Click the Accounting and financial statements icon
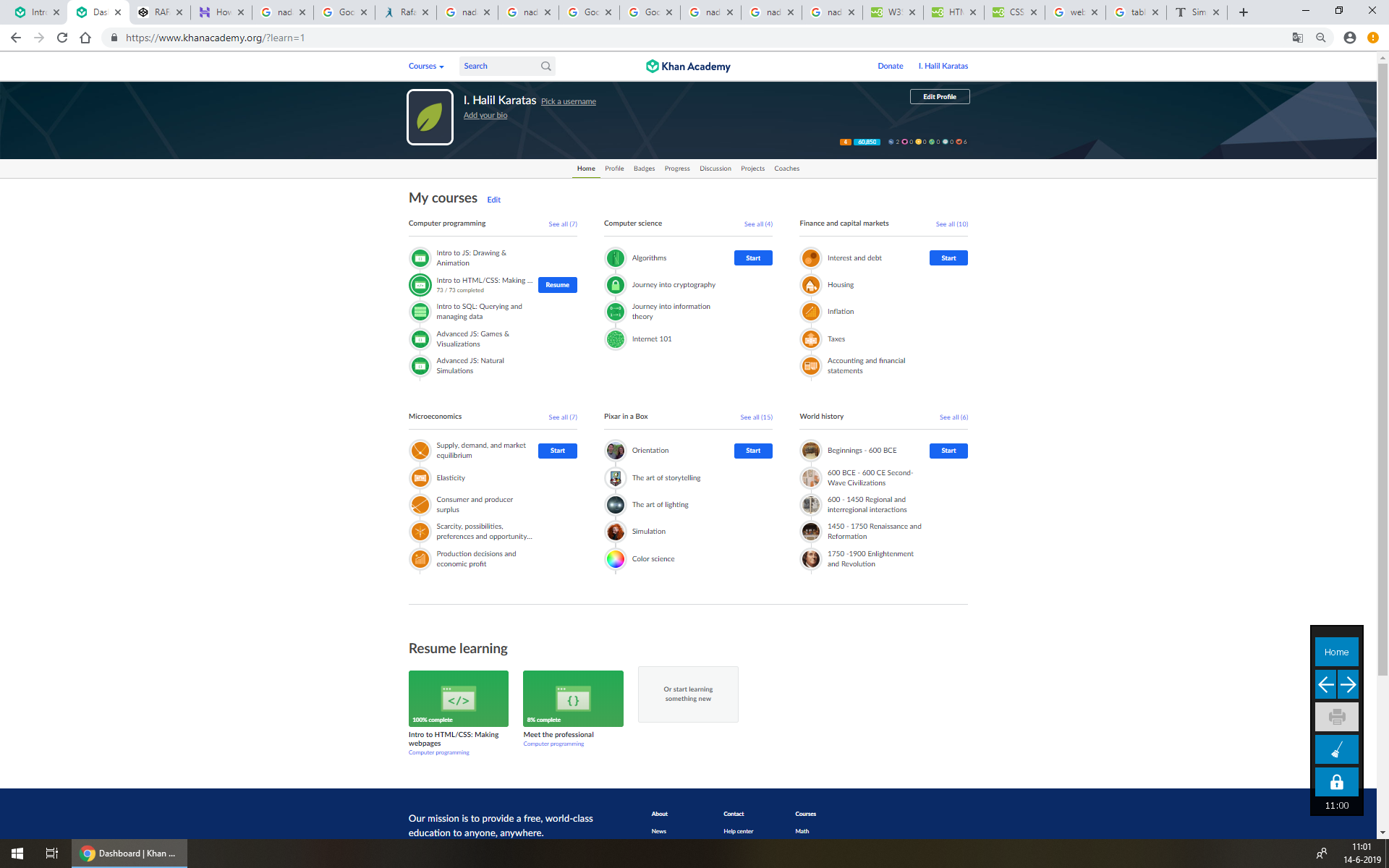Image resolution: width=1389 pixels, height=868 pixels. [x=811, y=366]
